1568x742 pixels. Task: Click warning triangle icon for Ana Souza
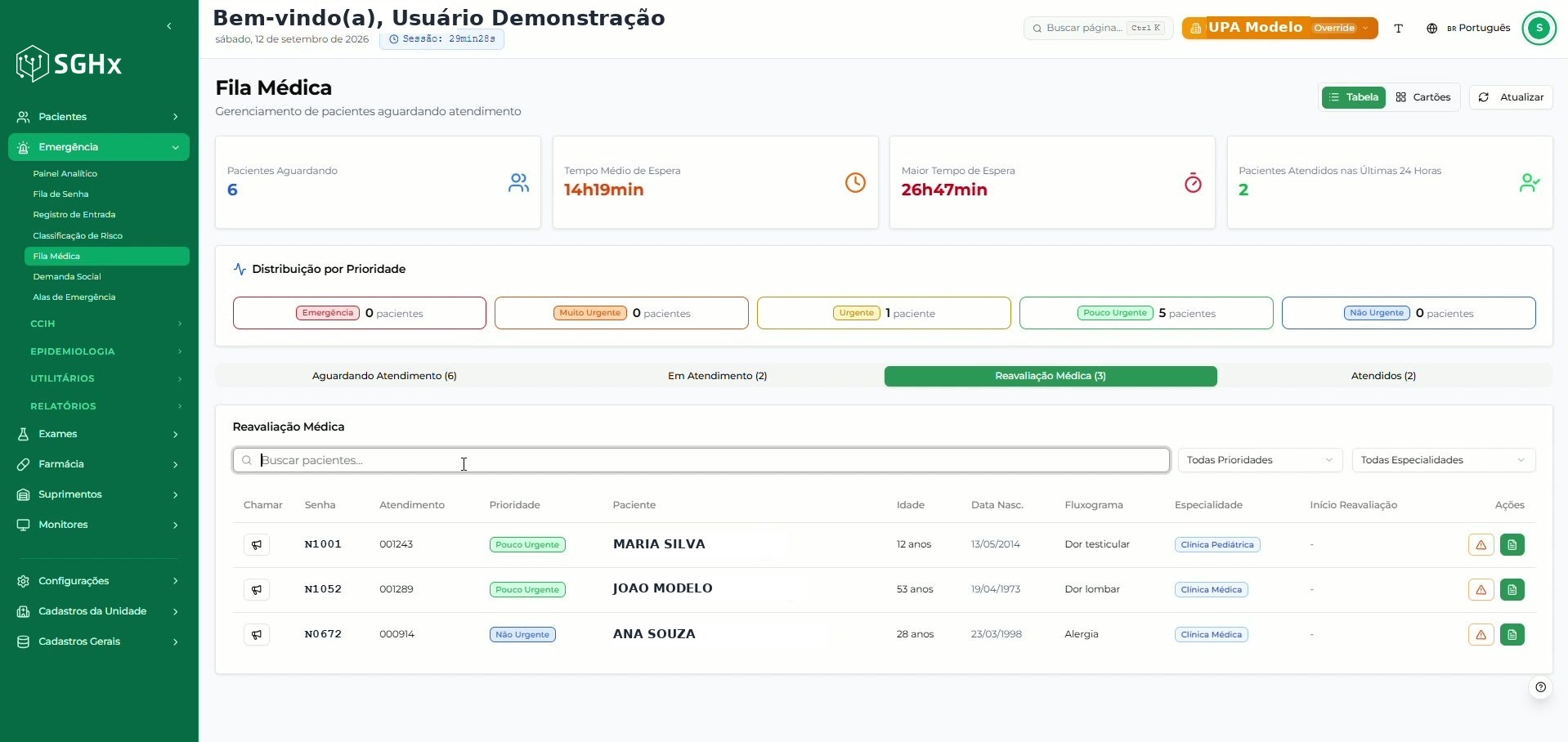click(1481, 634)
